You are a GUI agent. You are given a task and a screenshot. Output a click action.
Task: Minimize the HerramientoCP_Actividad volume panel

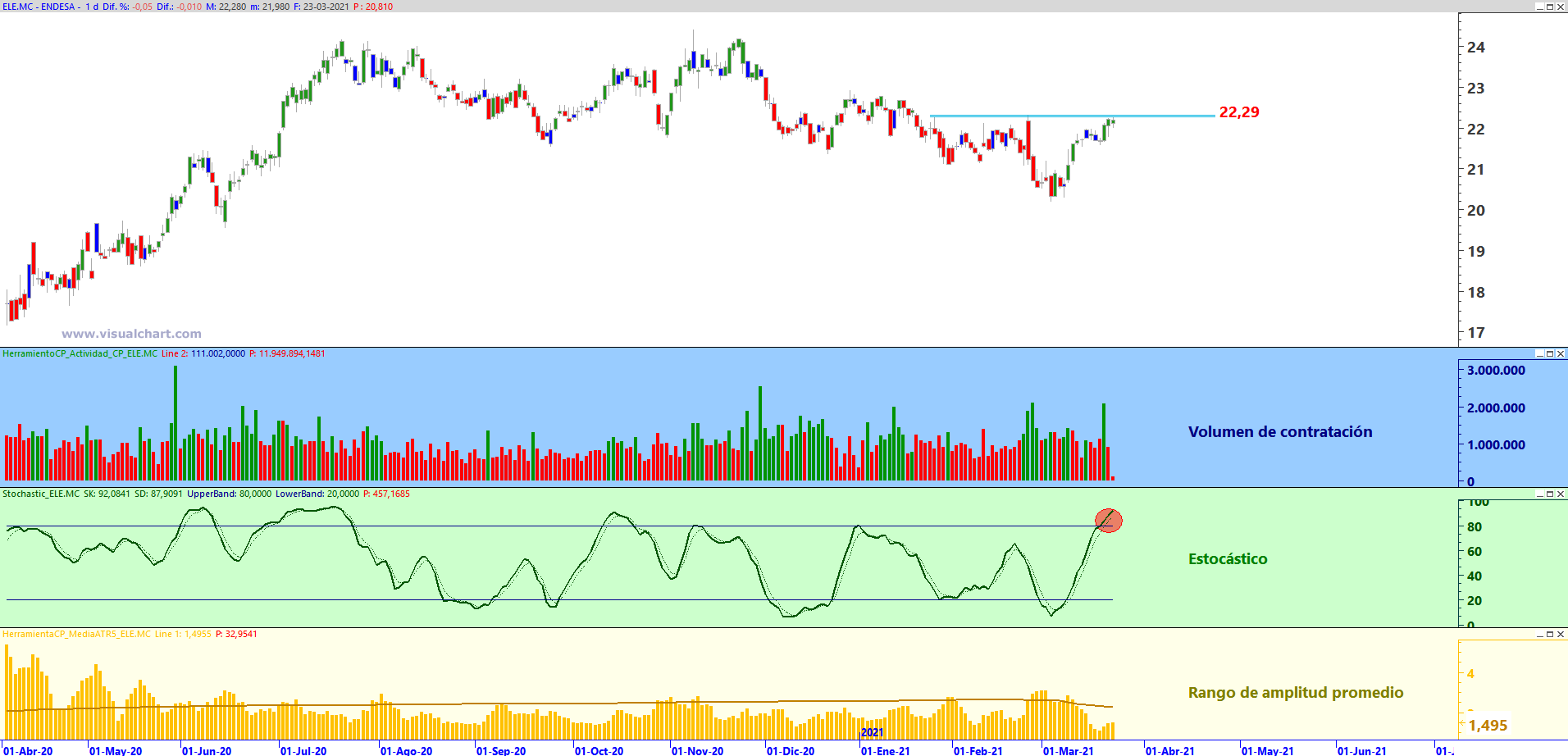click(x=1539, y=353)
